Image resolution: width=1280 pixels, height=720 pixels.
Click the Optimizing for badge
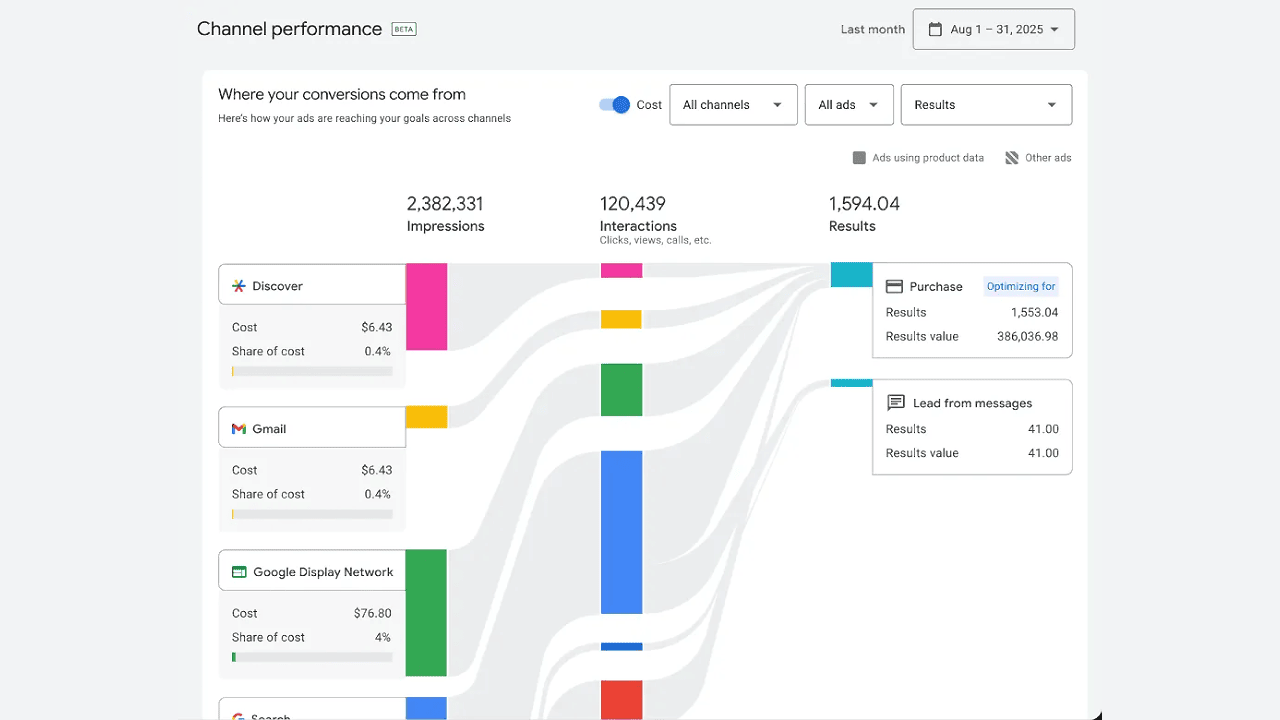click(1020, 286)
